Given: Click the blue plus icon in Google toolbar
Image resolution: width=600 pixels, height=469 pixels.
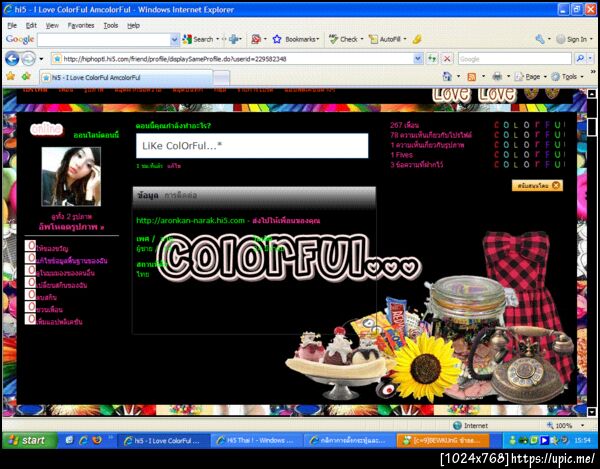Looking at the screenshot, I should (x=233, y=39).
